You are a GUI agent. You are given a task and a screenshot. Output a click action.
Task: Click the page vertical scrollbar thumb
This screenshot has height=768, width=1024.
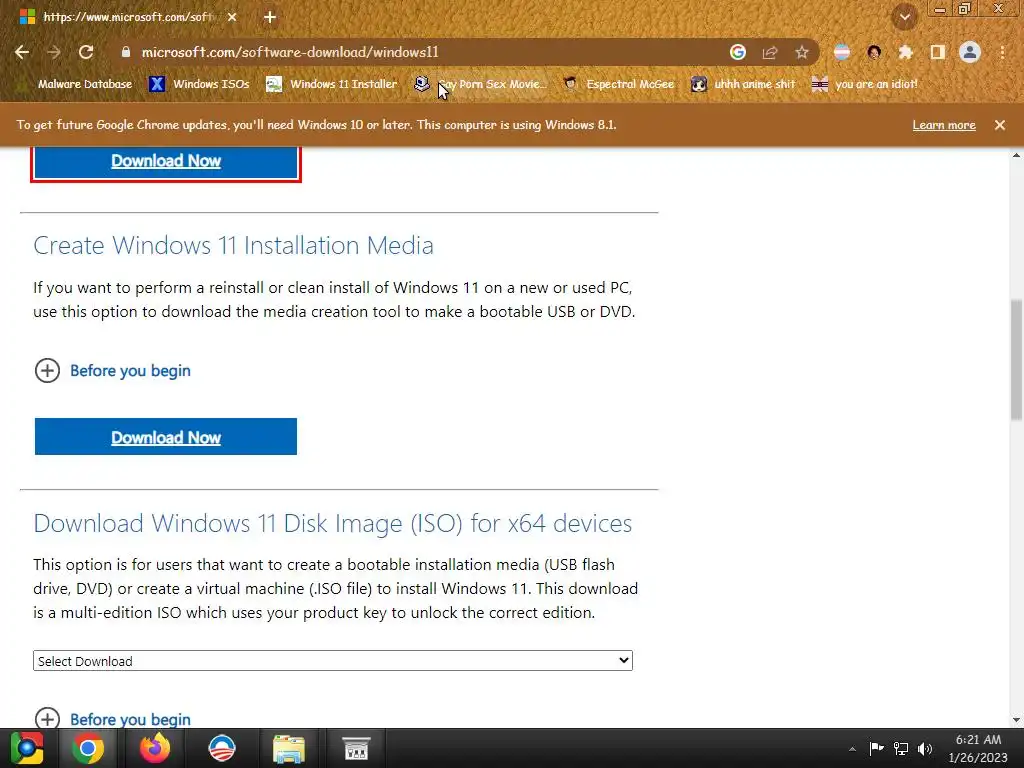point(1016,360)
